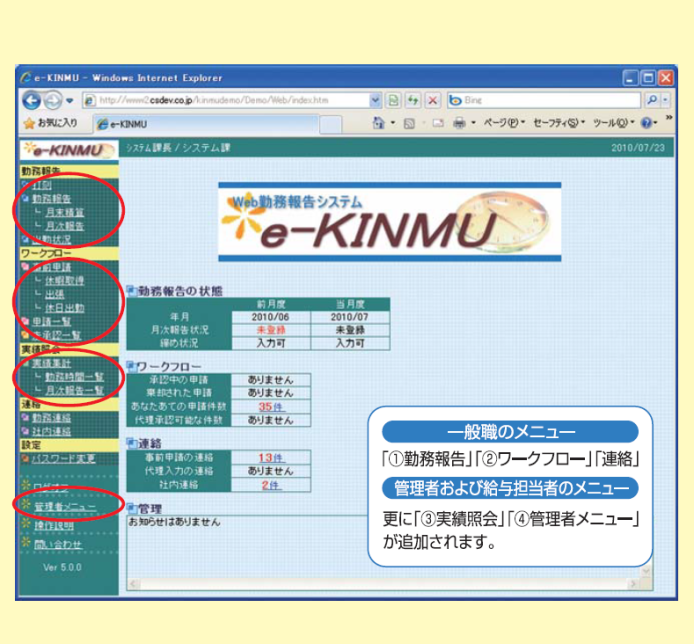
Task: Click the browser Forward arrow button
Action: [53, 100]
